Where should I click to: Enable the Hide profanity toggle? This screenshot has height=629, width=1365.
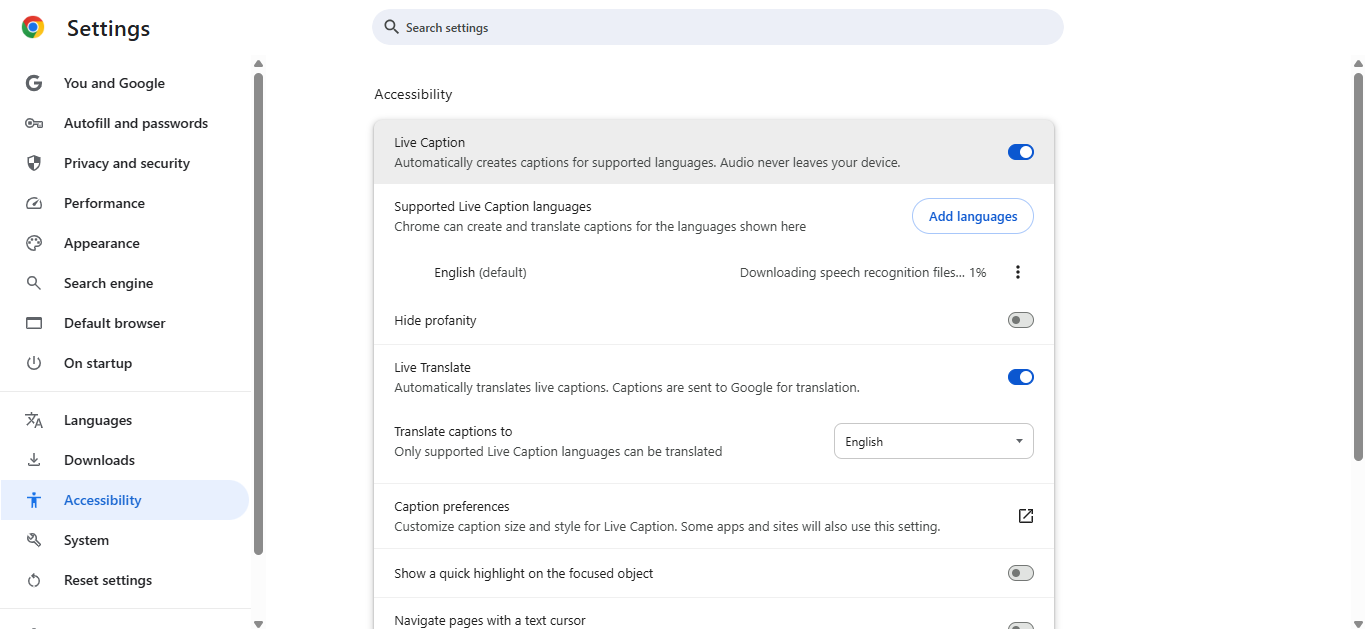pos(1020,320)
